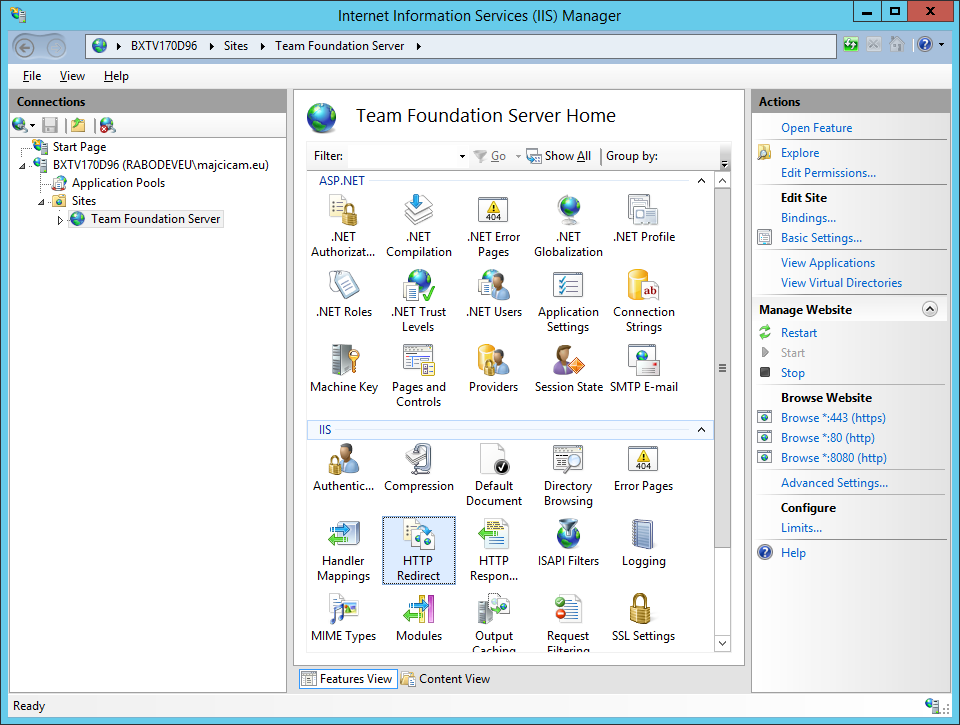Open the Filter dropdown arrow
The height and width of the screenshot is (725, 960).
462,156
